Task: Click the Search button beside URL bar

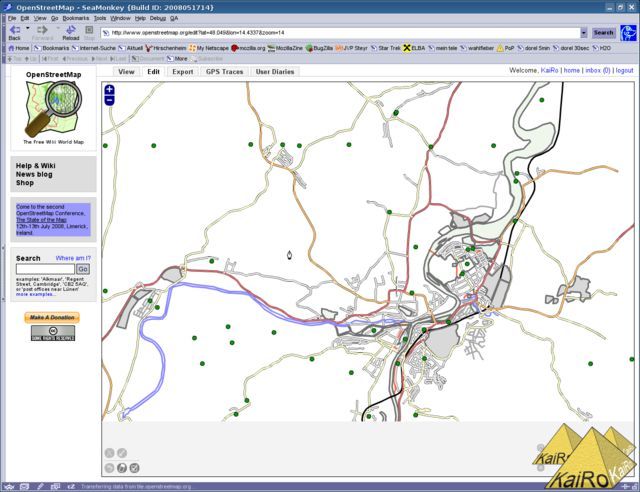Action: point(603,33)
